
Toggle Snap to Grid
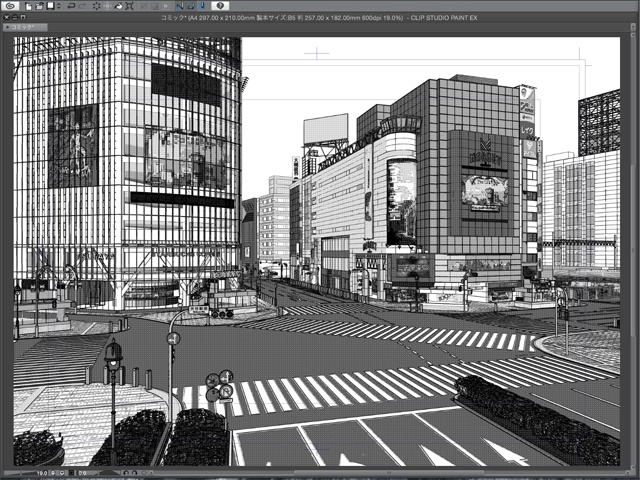click(203, 6)
